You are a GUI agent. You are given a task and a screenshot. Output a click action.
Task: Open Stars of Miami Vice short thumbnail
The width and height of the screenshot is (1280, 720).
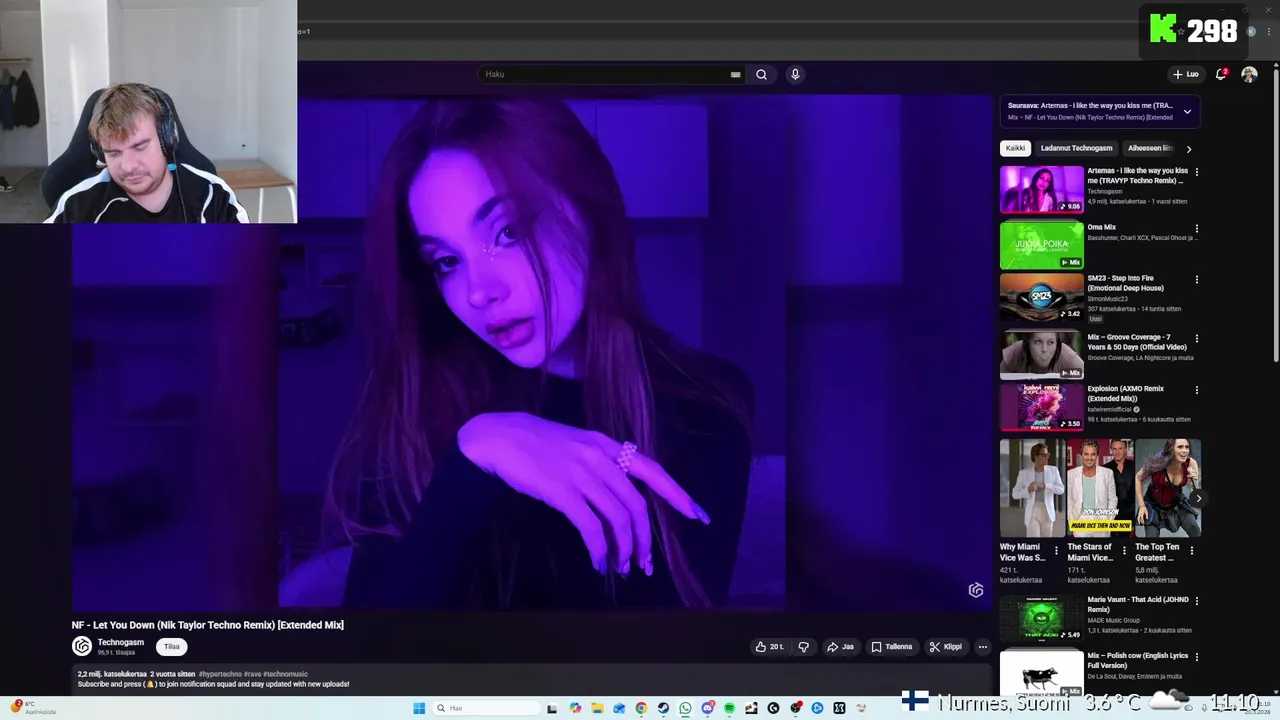click(x=1100, y=488)
